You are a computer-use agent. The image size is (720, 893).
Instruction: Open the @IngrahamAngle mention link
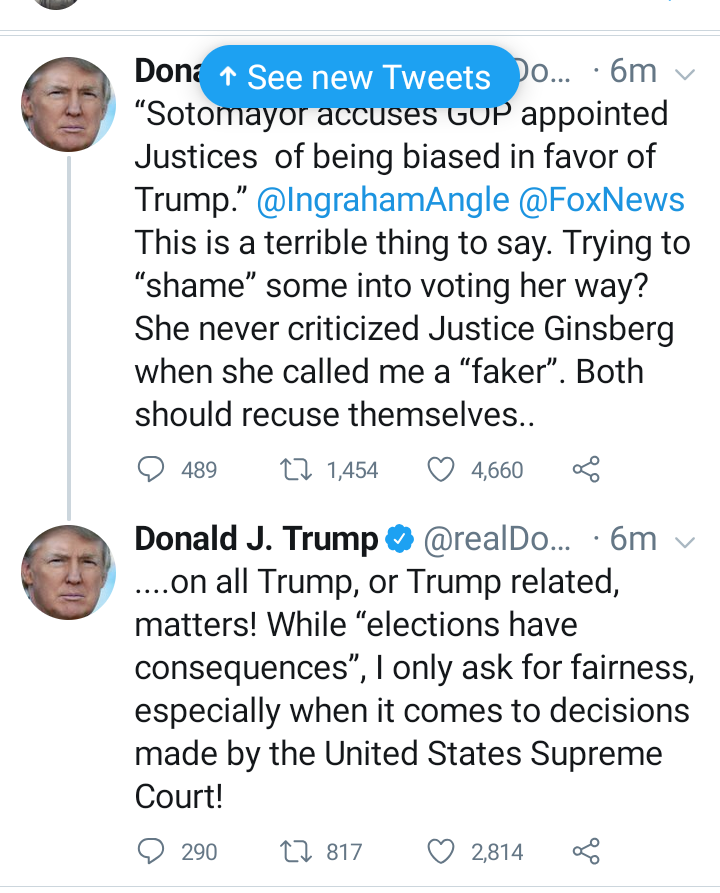pos(382,200)
